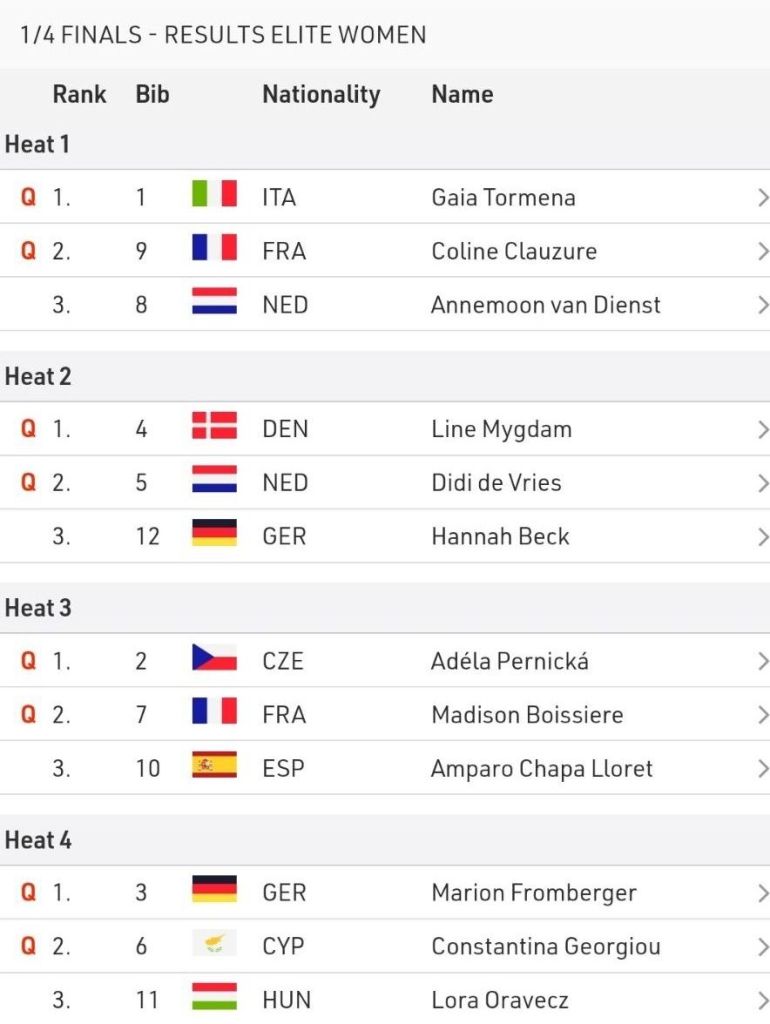Click the Rank column header

coord(79,95)
